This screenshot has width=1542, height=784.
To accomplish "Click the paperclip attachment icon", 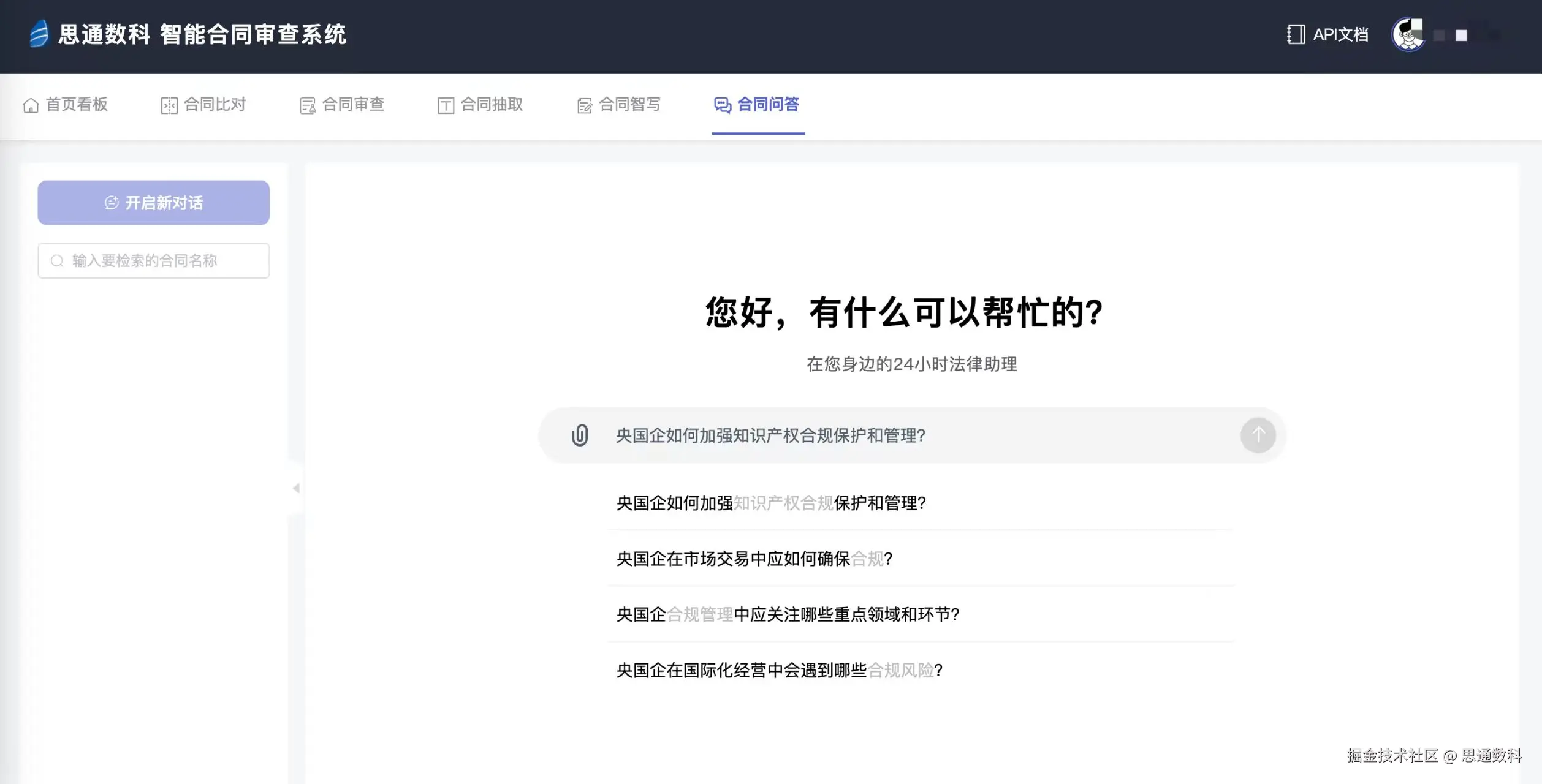I will point(579,435).
